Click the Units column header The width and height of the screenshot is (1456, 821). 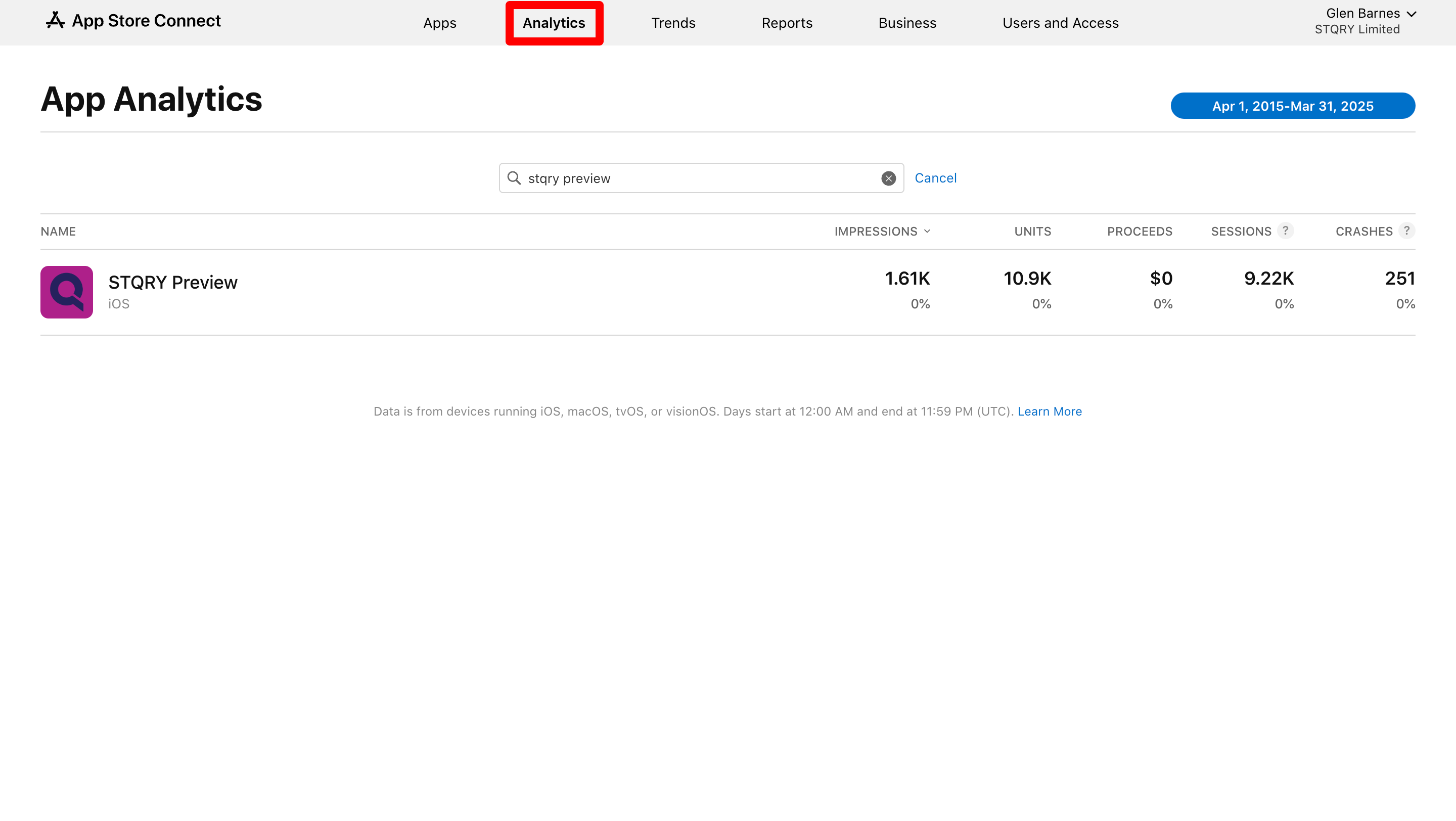[x=1032, y=231]
